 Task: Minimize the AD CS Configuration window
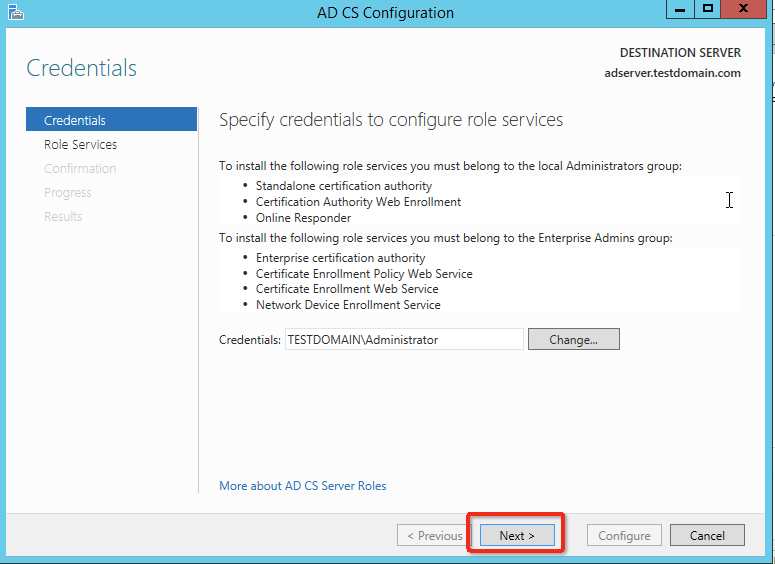[x=680, y=9]
